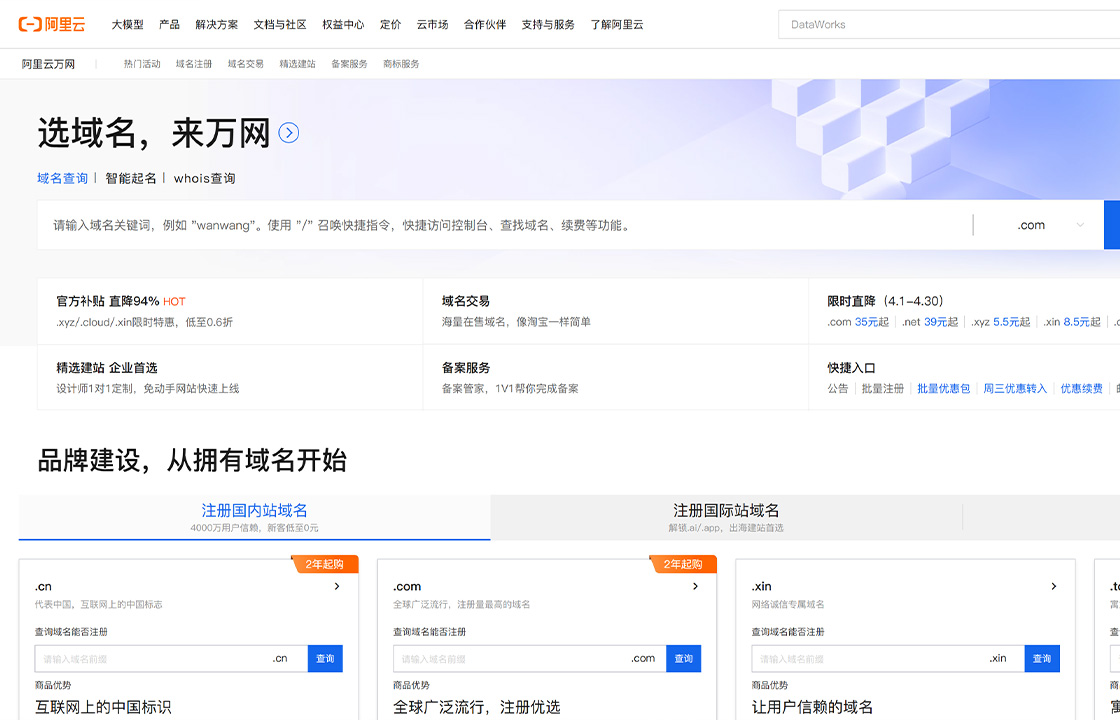Click 查询 button for .cn domain
Screen dimensions: 1120x720
[326, 659]
